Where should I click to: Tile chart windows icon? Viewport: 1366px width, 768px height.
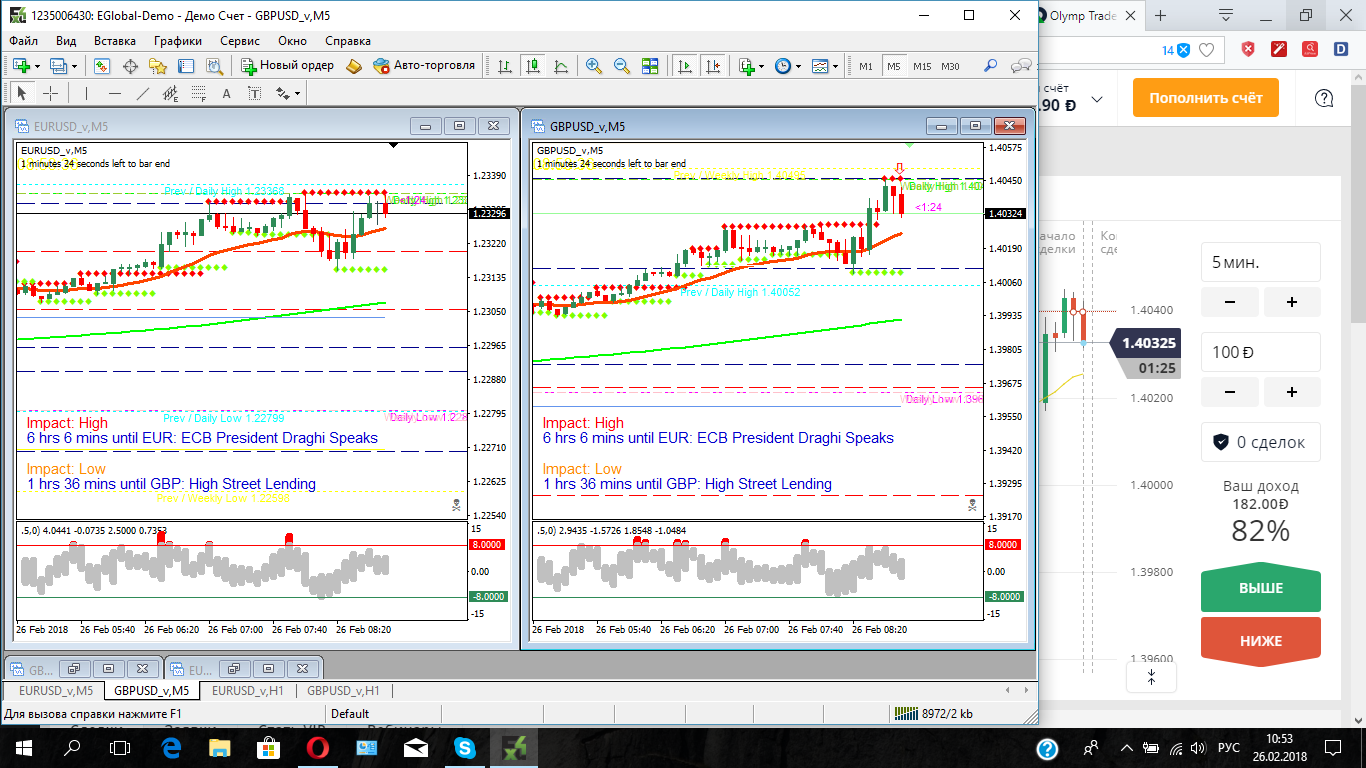point(650,66)
